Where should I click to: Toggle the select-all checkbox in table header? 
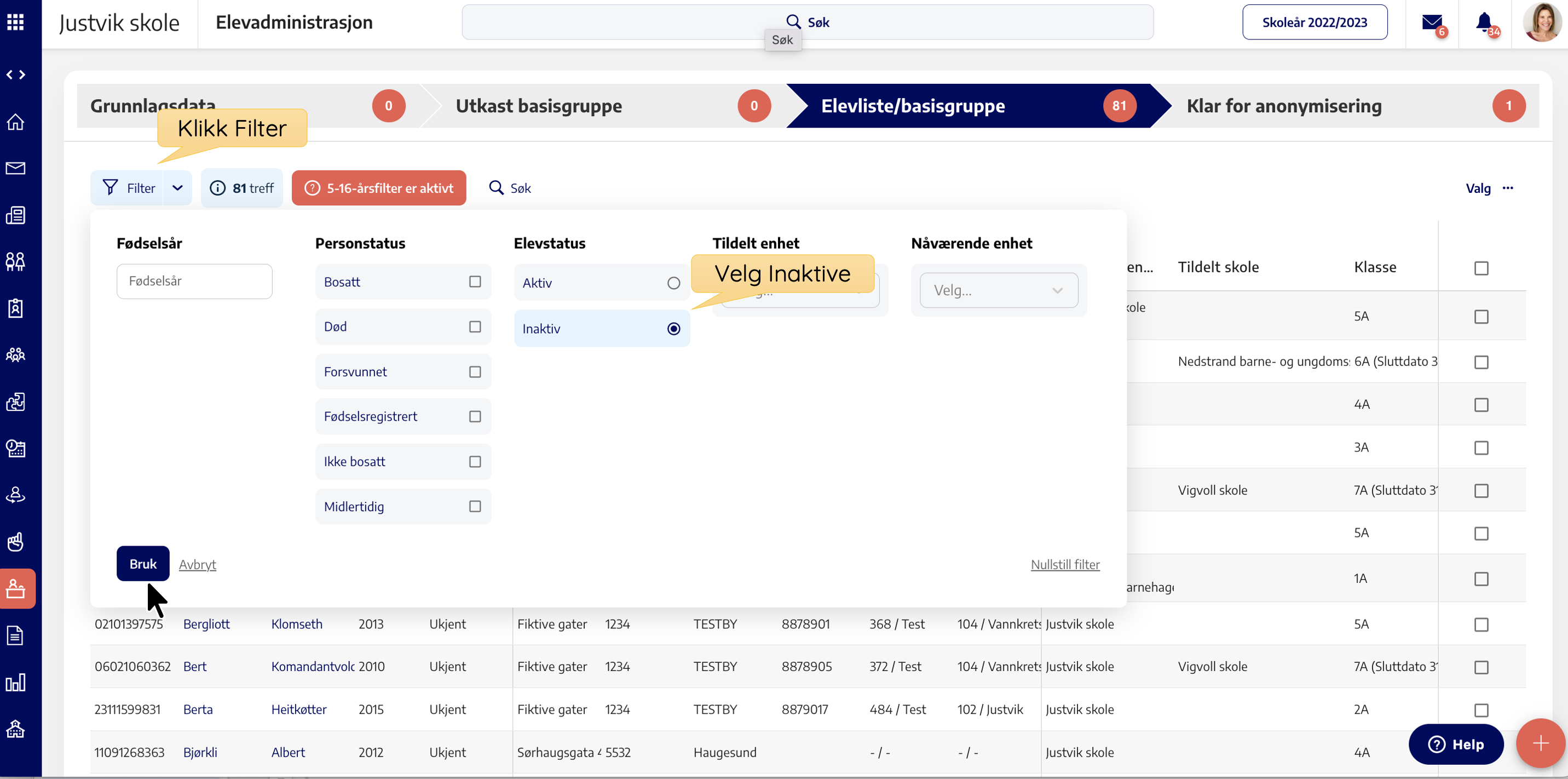(x=1481, y=268)
